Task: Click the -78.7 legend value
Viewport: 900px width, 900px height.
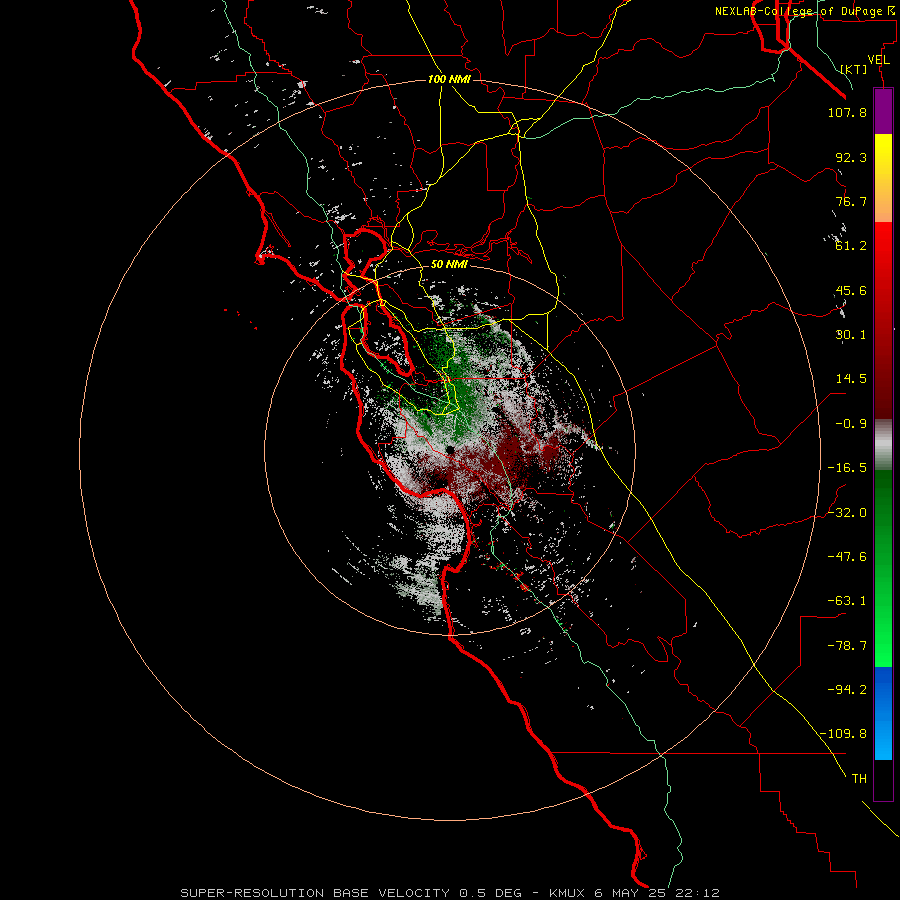Action: click(x=847, y=646)
